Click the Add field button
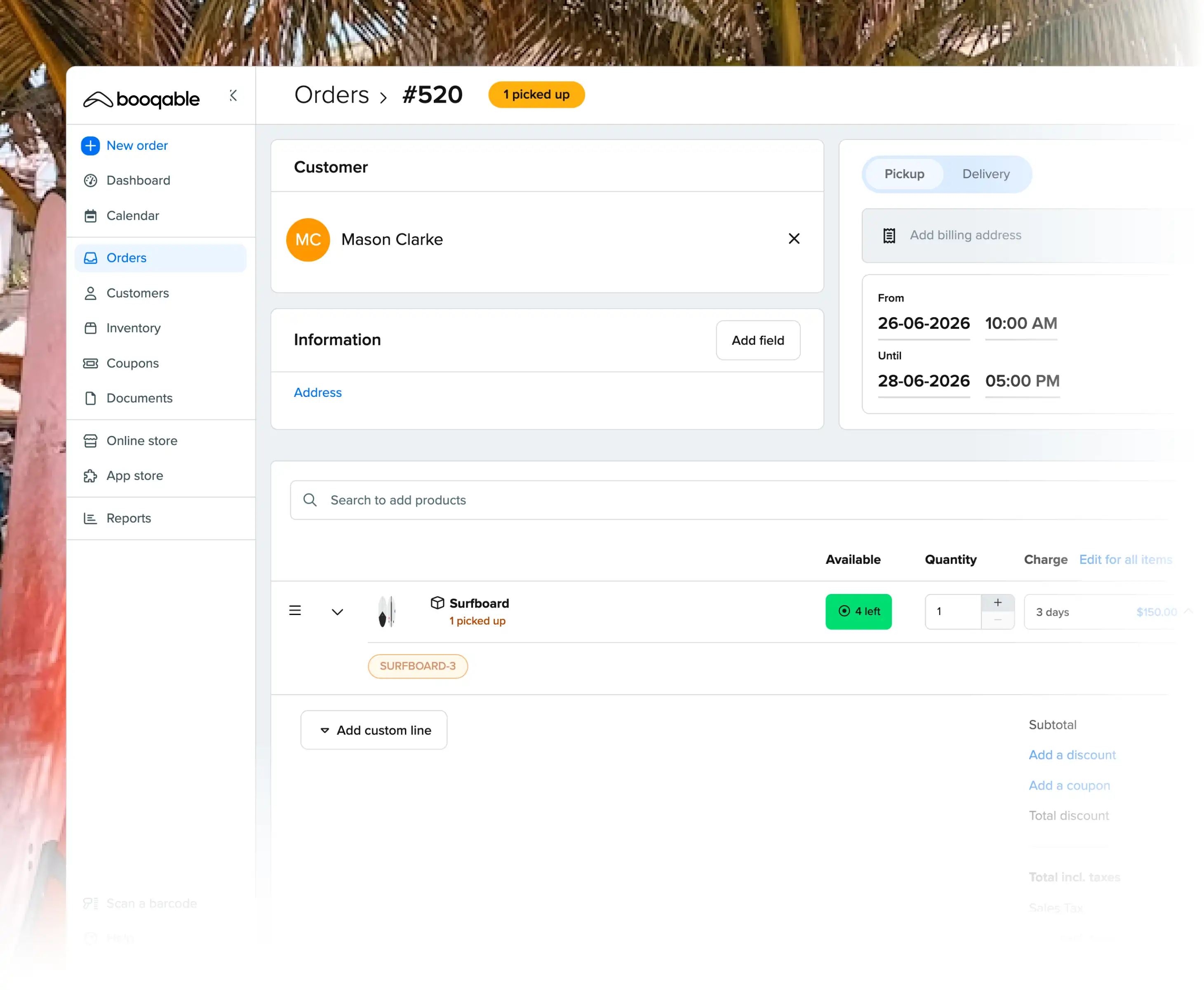 pyautogui.click(x=757, y=340)
